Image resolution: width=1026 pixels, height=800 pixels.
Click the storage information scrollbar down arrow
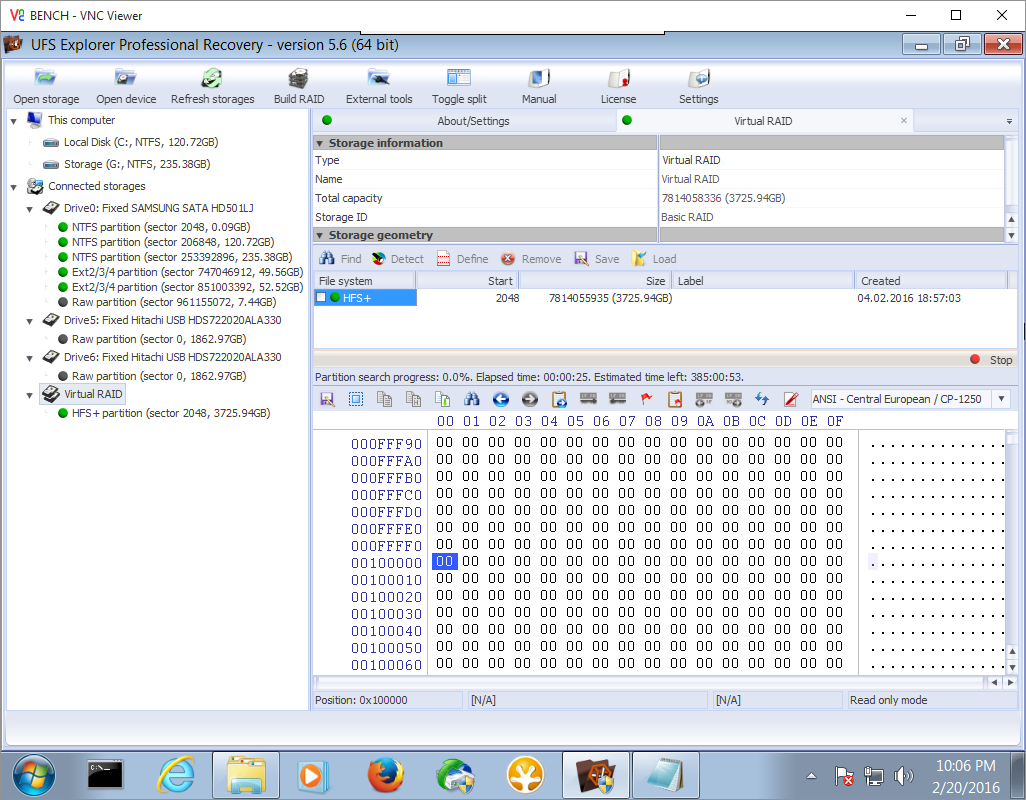1011,235
